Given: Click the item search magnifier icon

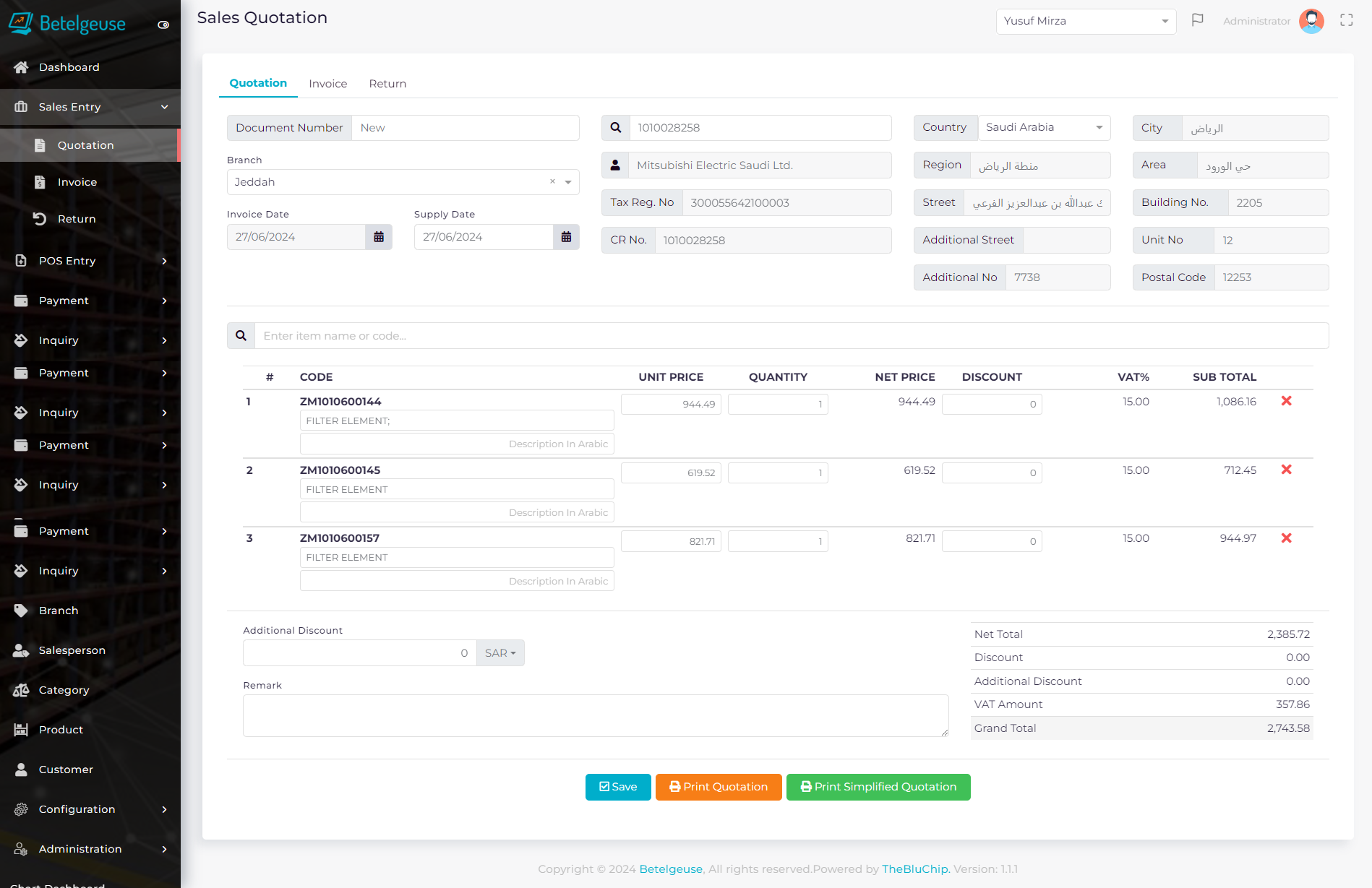Looking at the screenshot, I should pos(241,336).
